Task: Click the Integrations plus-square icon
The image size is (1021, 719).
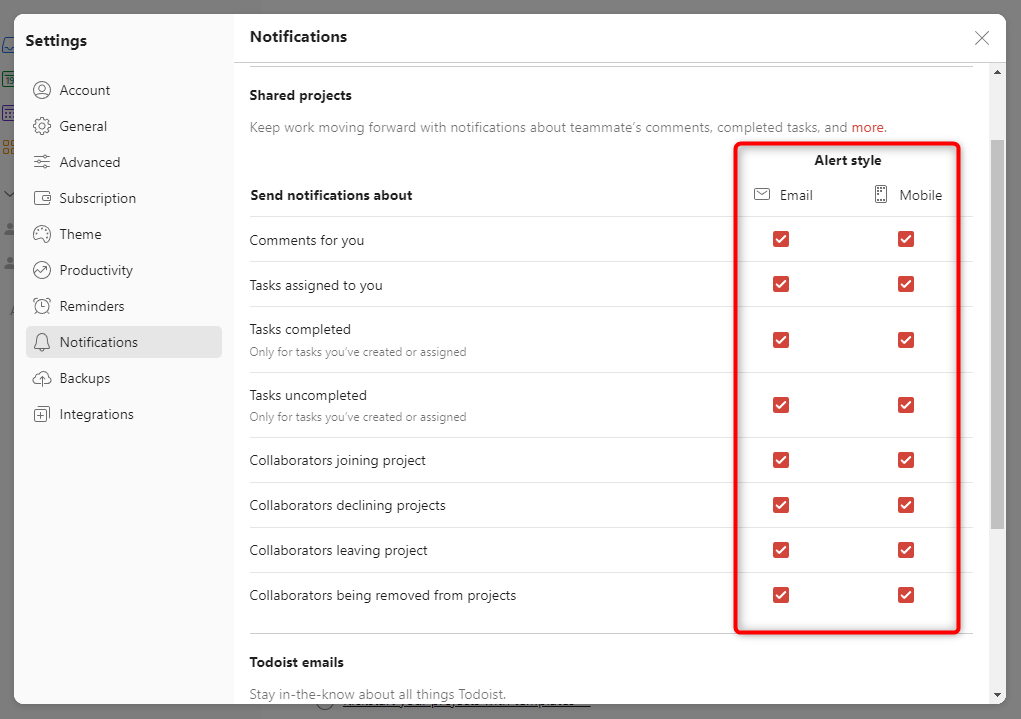Action: pyautogui.click(x=42, y=414)
